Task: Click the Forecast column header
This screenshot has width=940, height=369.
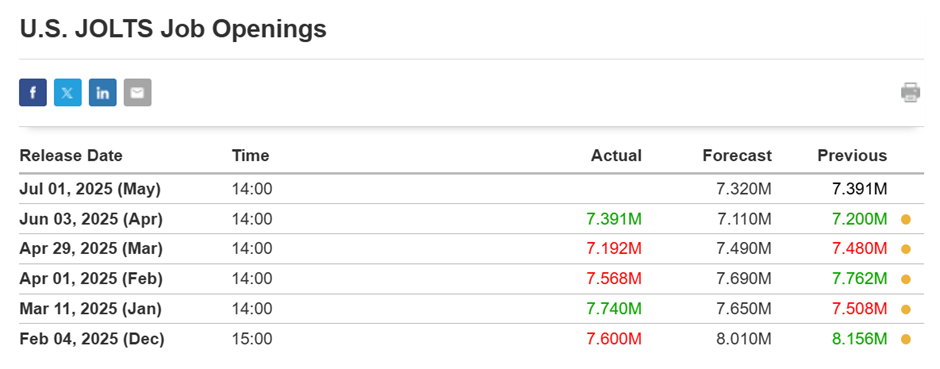Action: [737, 156]
